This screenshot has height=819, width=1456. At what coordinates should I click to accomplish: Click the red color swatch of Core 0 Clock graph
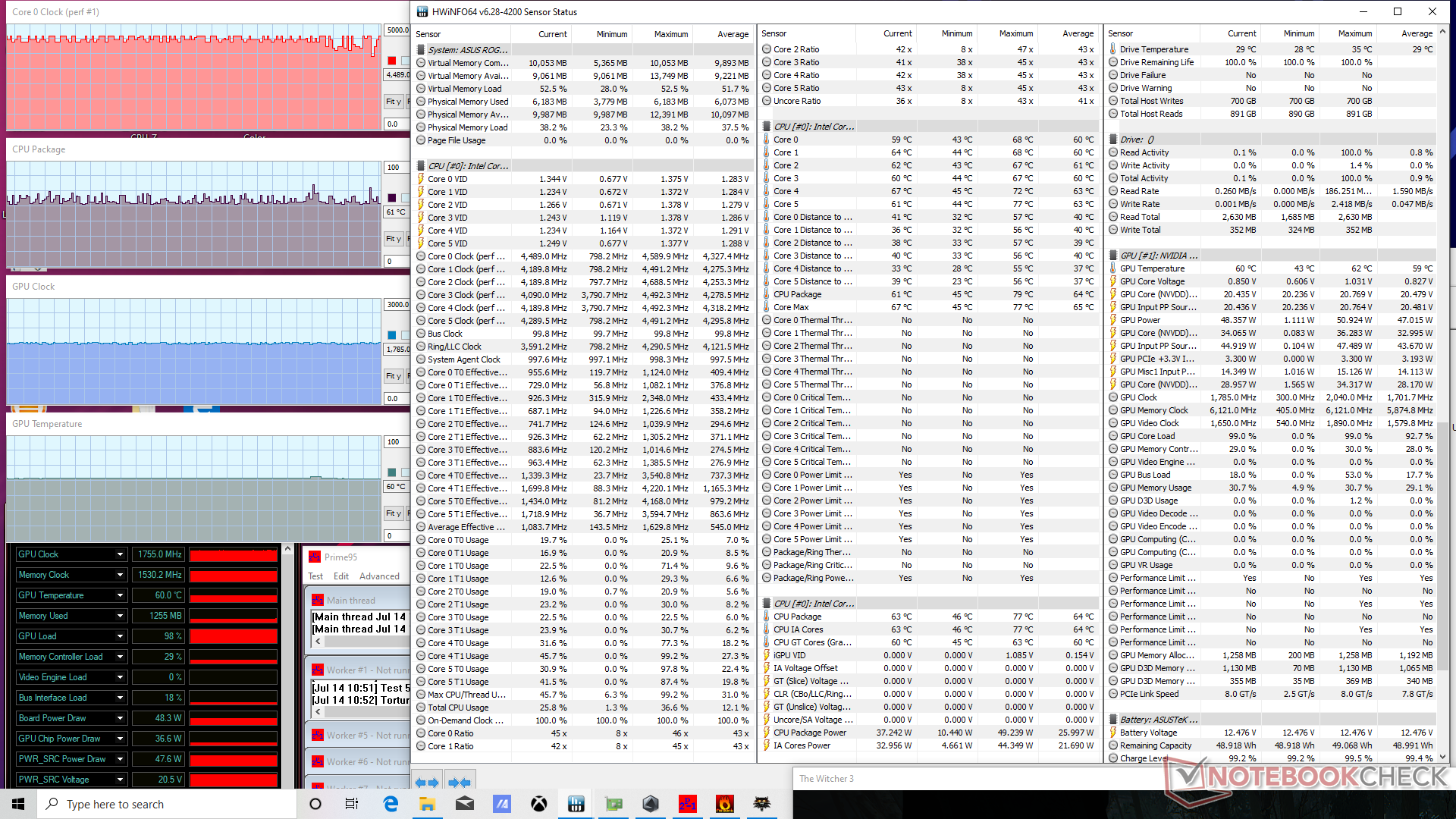[x=392, y=61]
